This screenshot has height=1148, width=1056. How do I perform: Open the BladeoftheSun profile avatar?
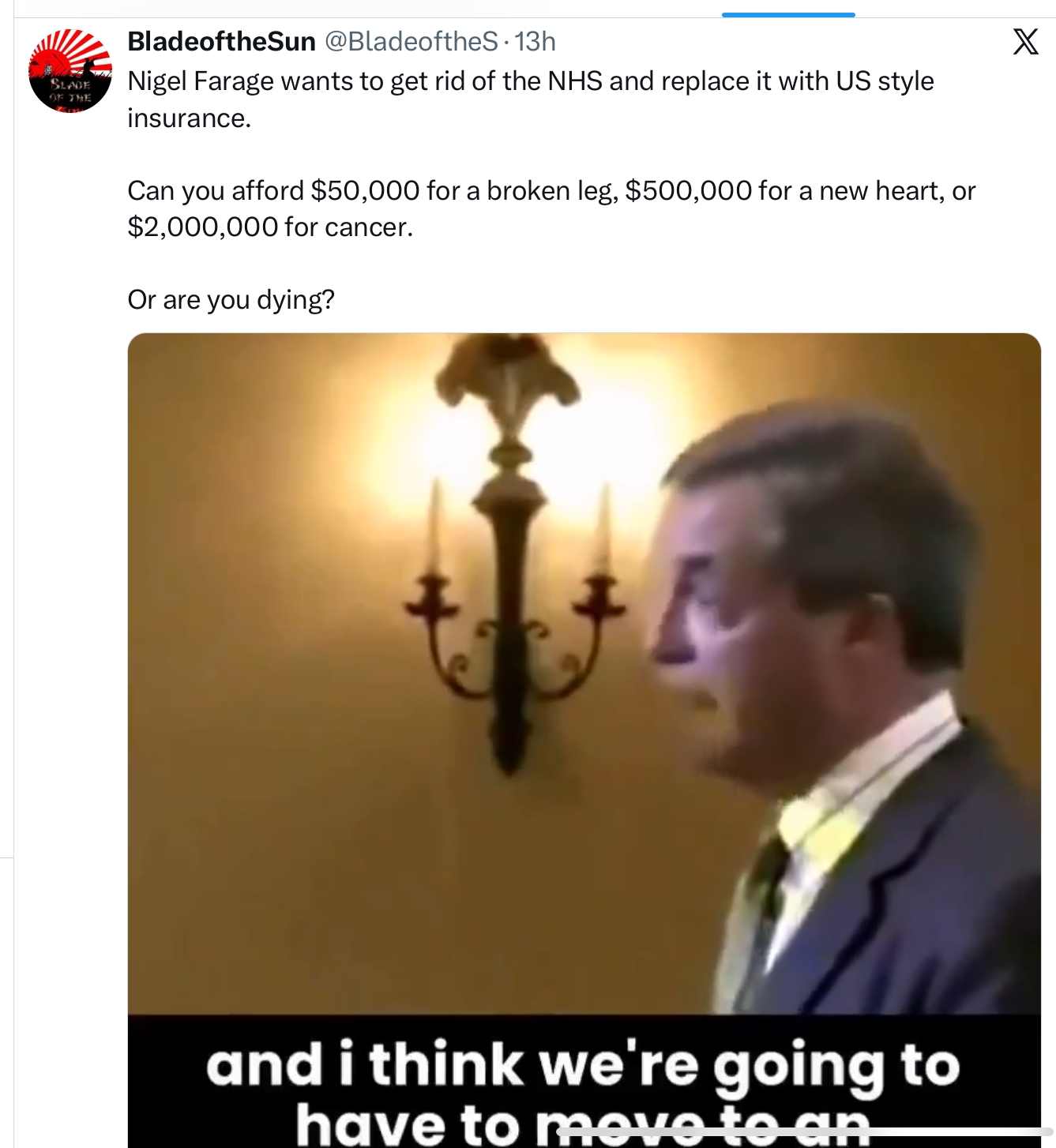(x=70, y=71)
